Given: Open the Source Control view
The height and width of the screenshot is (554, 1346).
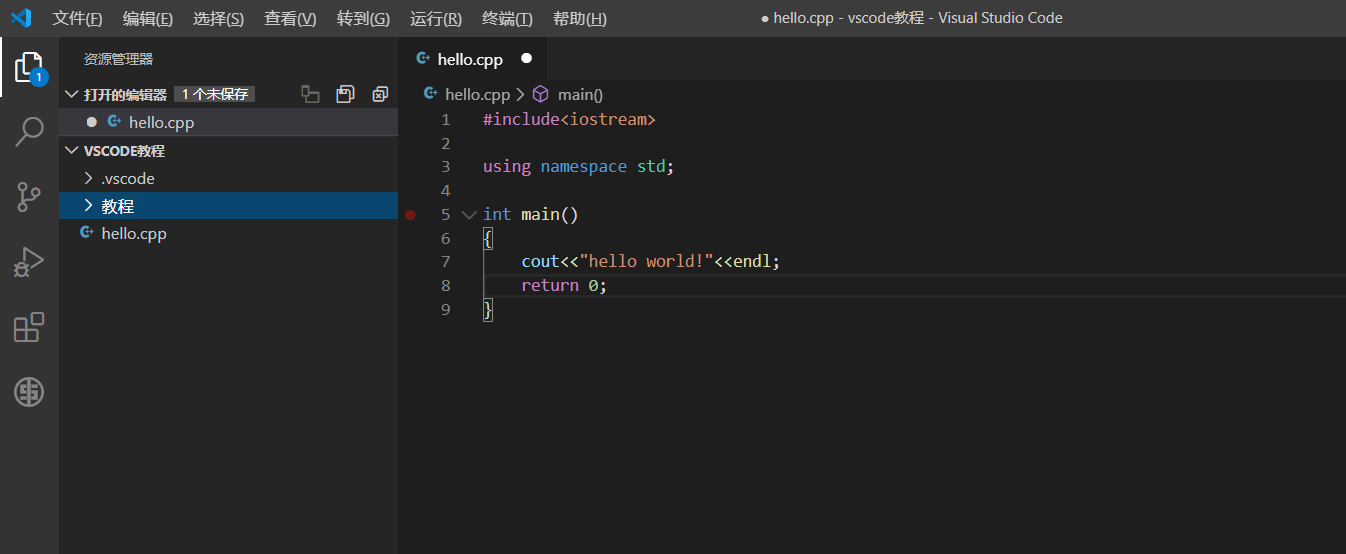Looking at the screenshot, I should (x=29, y=197).
